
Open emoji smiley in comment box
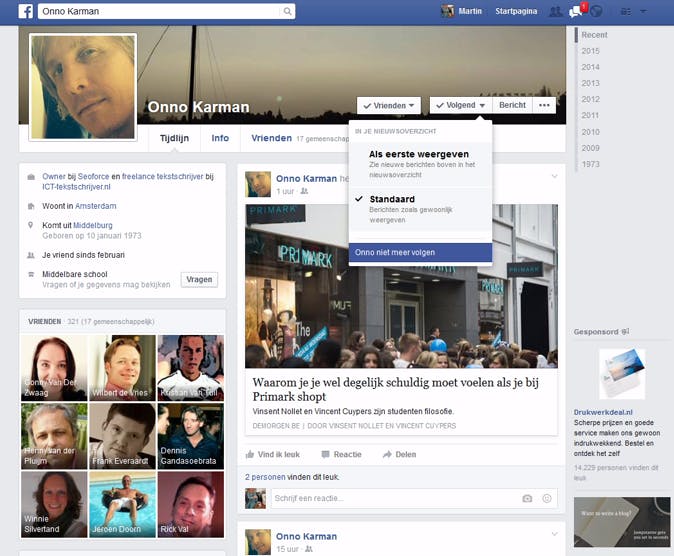click(x=547, y=498)
